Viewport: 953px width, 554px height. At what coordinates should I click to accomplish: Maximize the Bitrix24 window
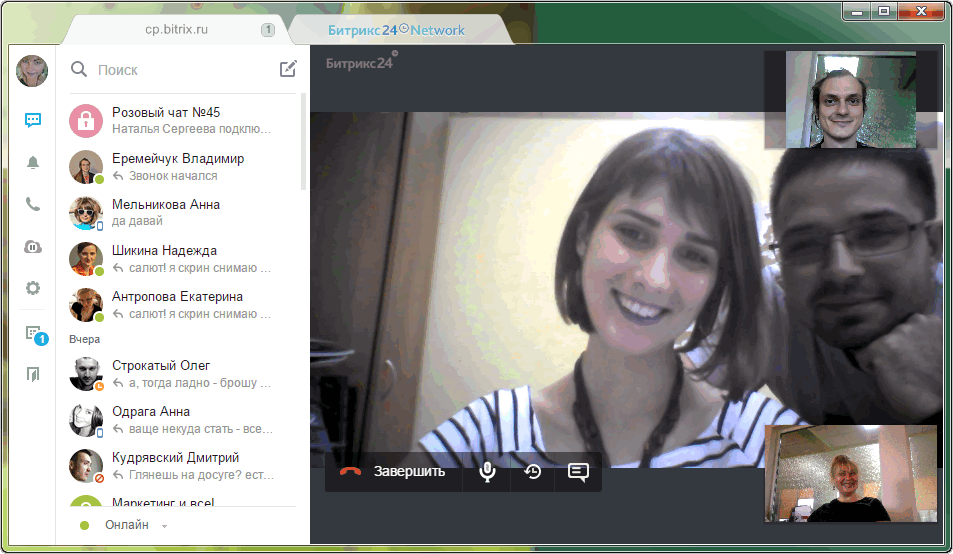pos(884,12)
